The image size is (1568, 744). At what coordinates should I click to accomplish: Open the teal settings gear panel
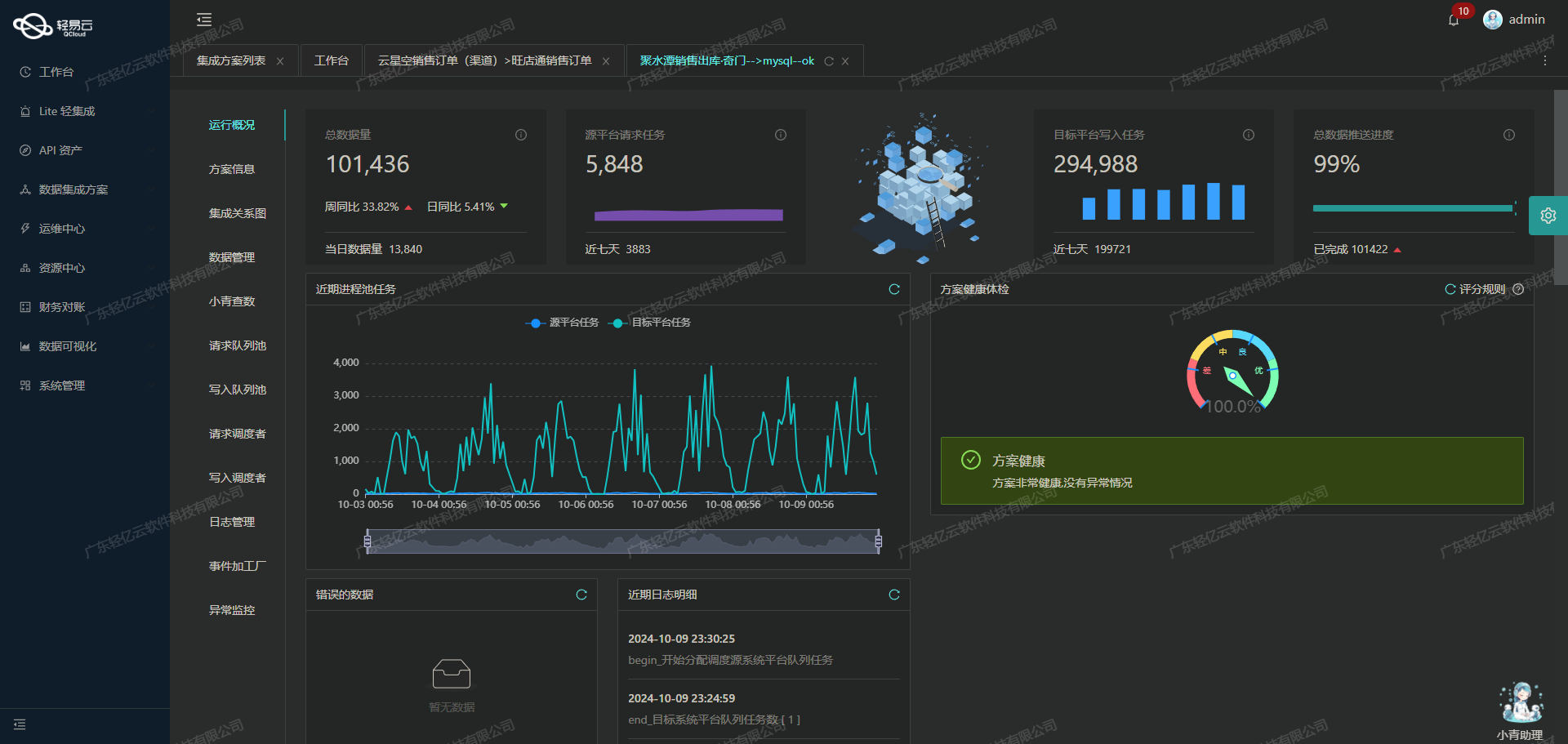click(x=1548, y=216)
